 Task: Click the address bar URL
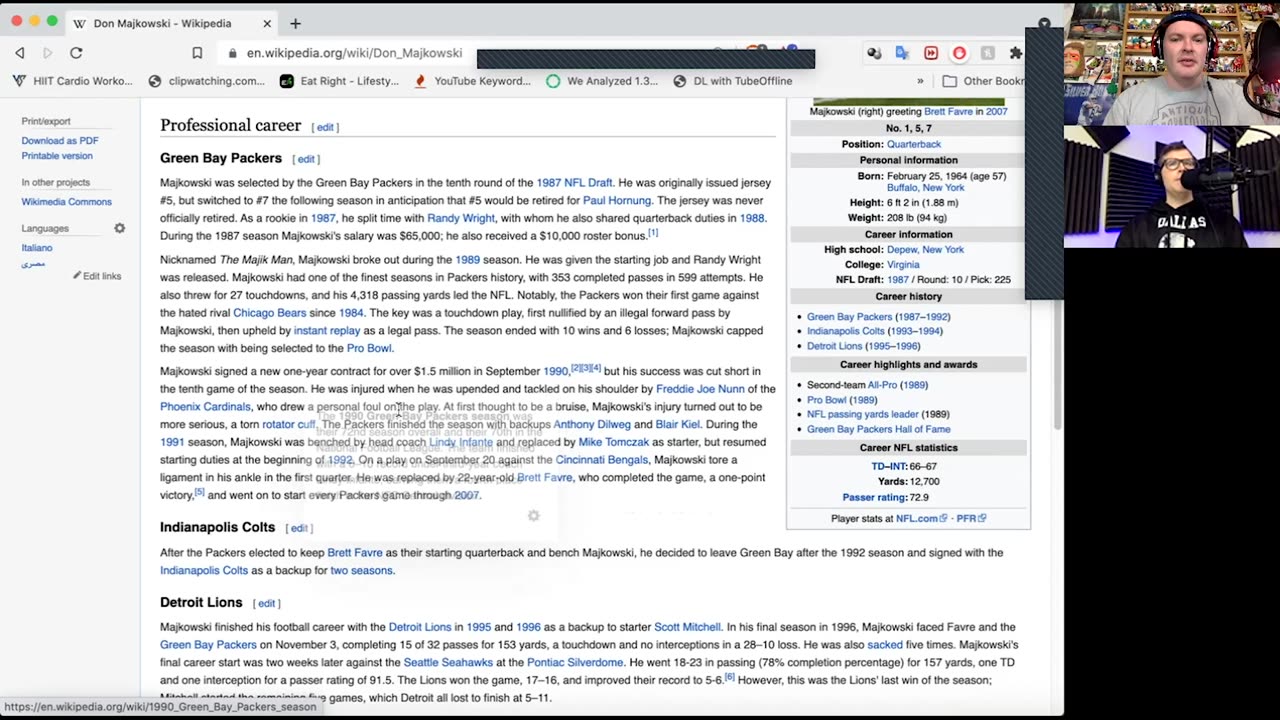click(354, 53)
